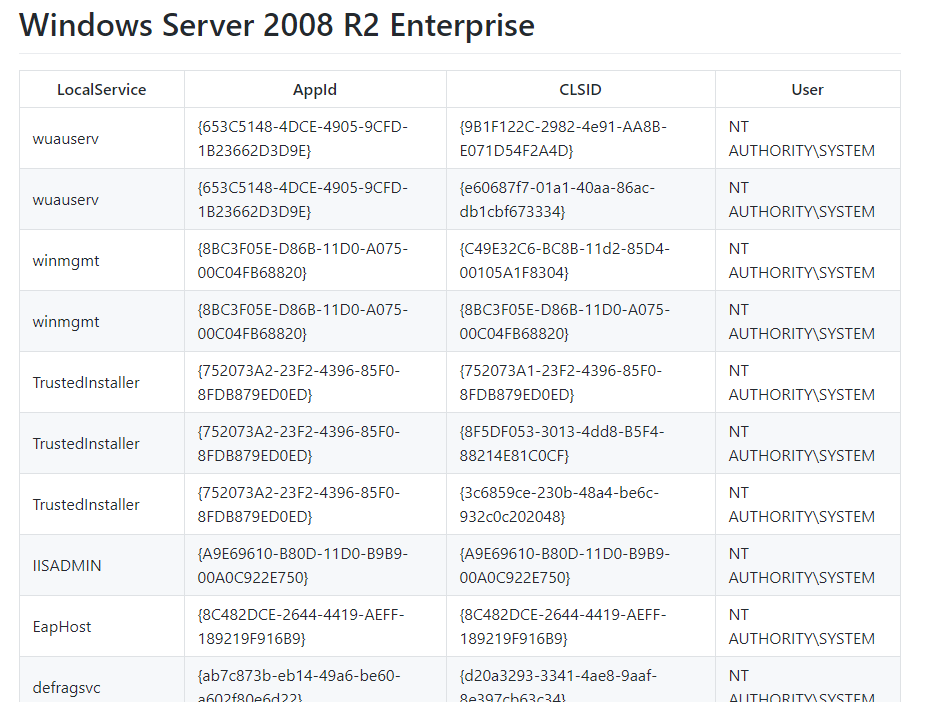Select TrustedInstaller in row with CLSID {8F5DF053-3013...}

coord(86,444)
